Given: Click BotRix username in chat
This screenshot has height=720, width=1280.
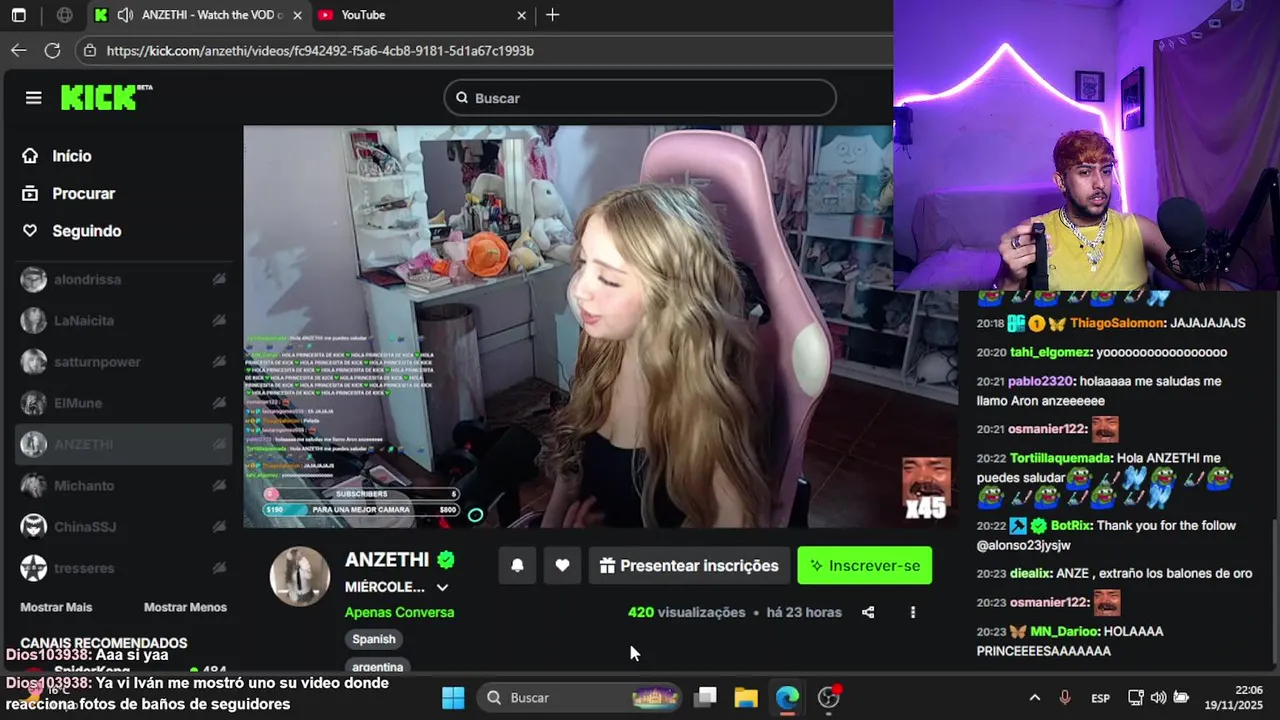Looking at the screenshot, I should pyautogui.click(x=1071, y=525).
